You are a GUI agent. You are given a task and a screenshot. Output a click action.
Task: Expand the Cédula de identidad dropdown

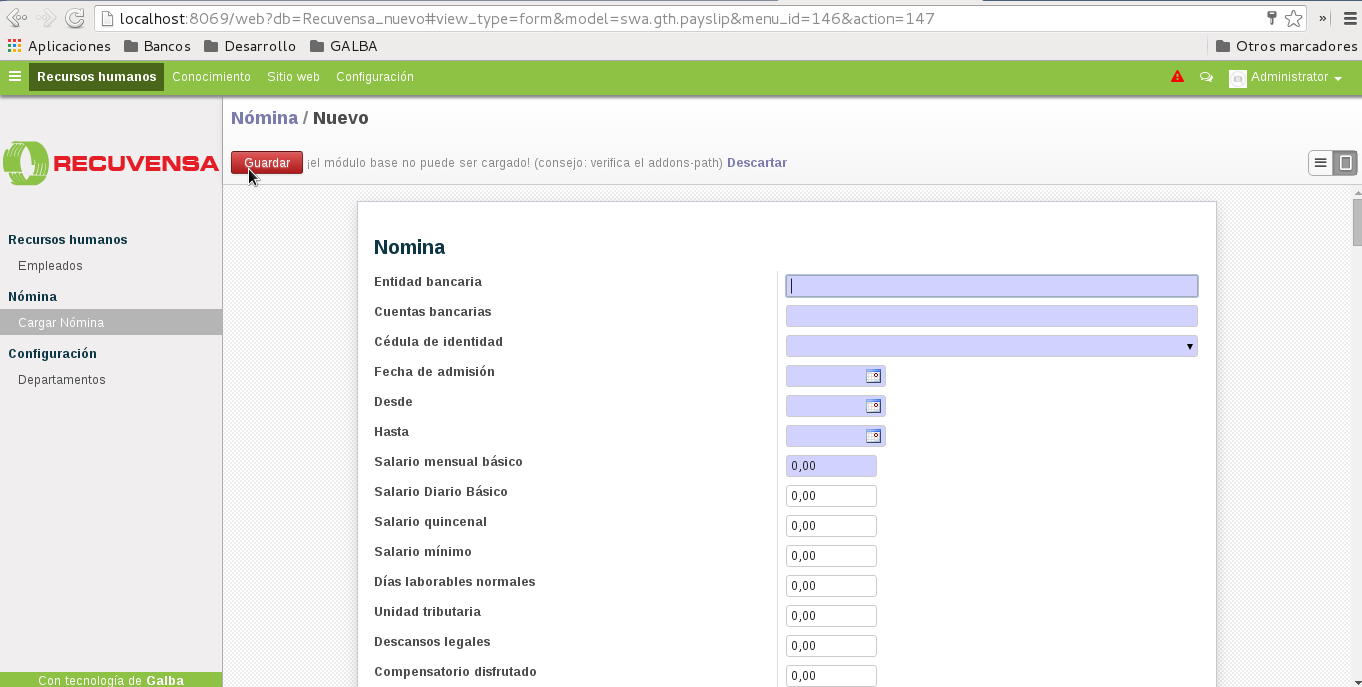coord(1189,347)
